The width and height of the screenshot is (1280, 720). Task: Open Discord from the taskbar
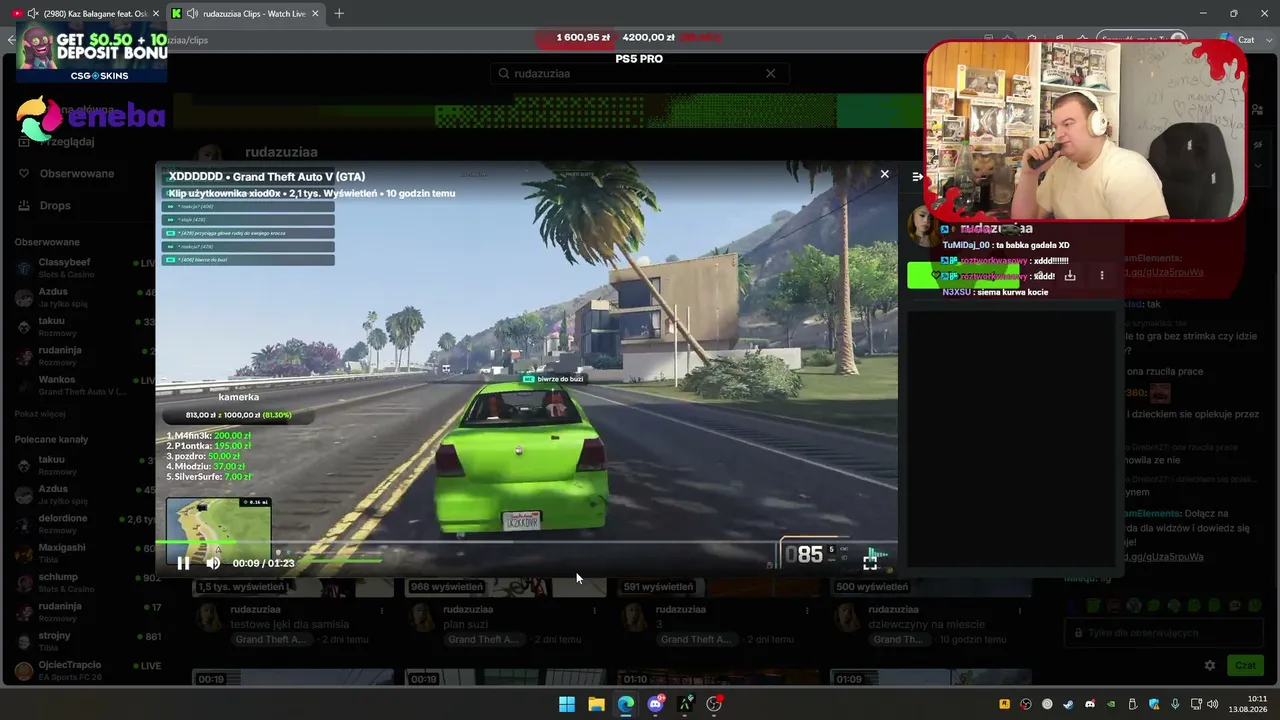tap(656, 704)
